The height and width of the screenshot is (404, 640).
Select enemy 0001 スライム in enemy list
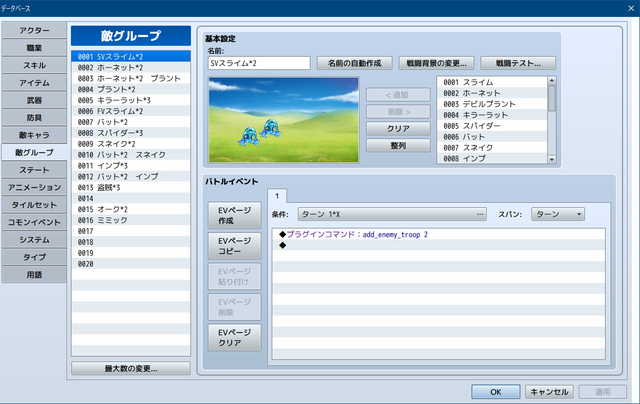[492, 82]
